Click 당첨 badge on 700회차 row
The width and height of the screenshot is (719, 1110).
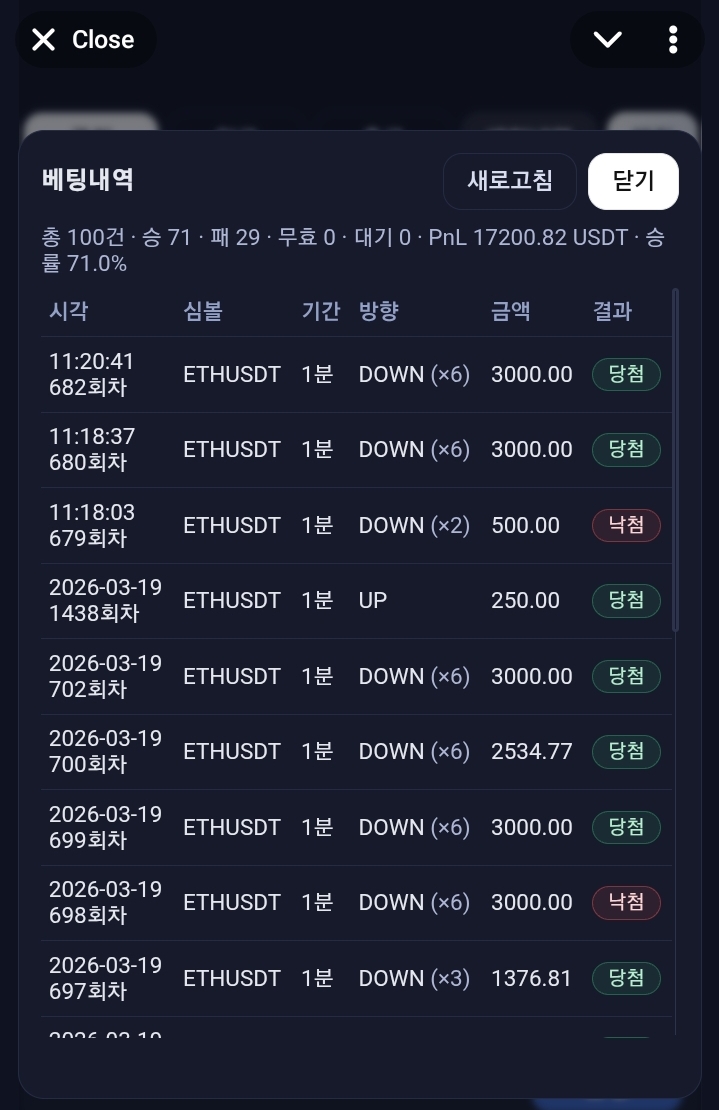pyautogui.click(x=626, y=752)
